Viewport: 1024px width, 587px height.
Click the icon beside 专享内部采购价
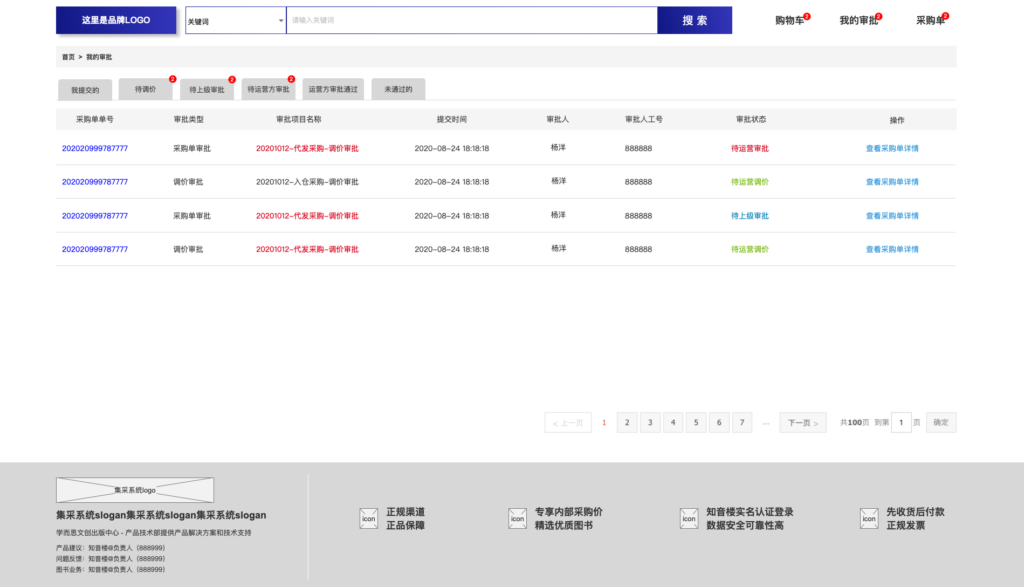[x=517, y=518]
